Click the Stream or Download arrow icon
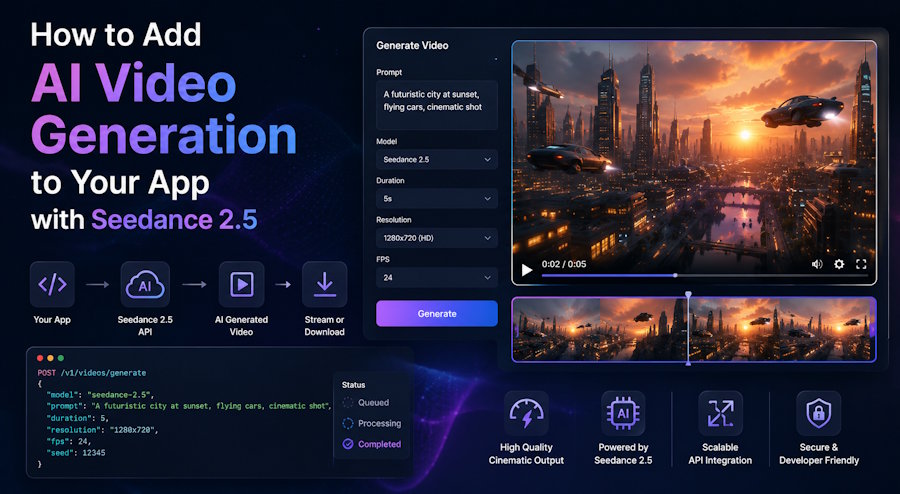The height and width of the screenshot is (494, 900). tap(324, 285)
